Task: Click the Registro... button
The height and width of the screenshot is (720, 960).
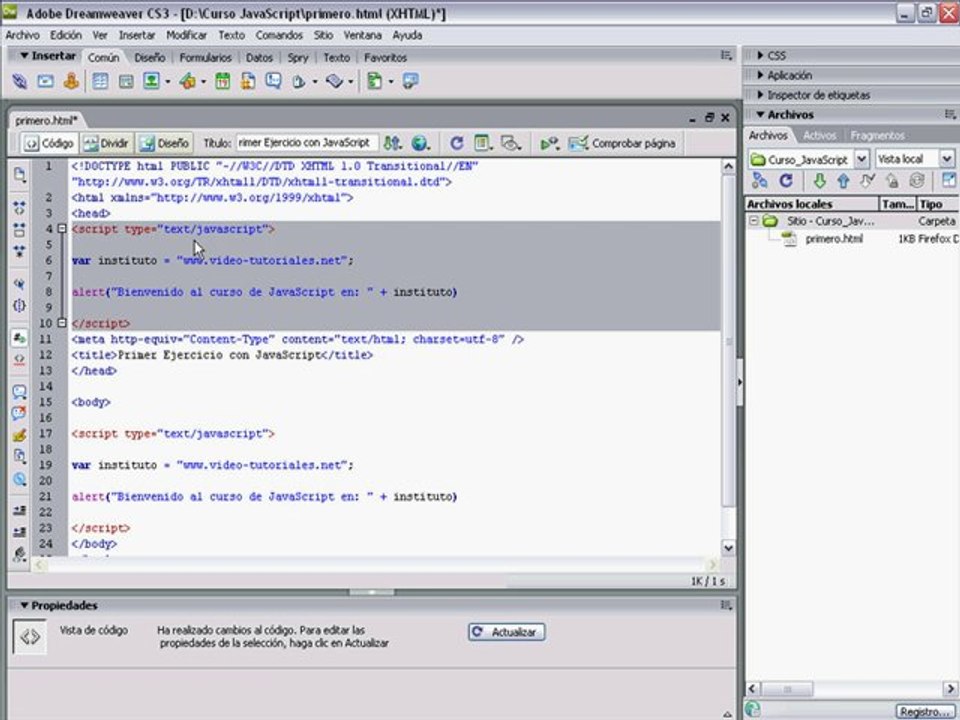Action: coord(924,711)
